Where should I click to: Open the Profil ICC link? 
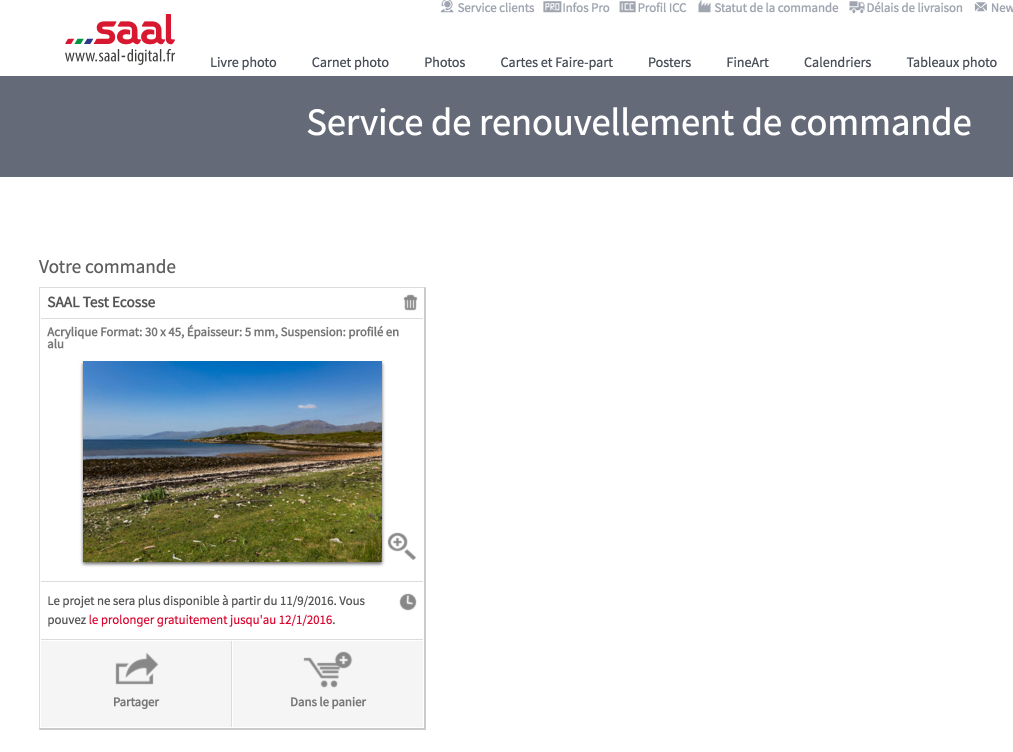653,8
